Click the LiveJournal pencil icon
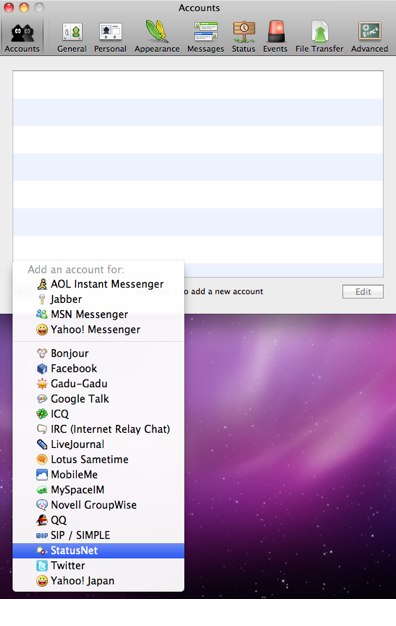This screenshot has width=396, height=626. (x=42, y=444)
